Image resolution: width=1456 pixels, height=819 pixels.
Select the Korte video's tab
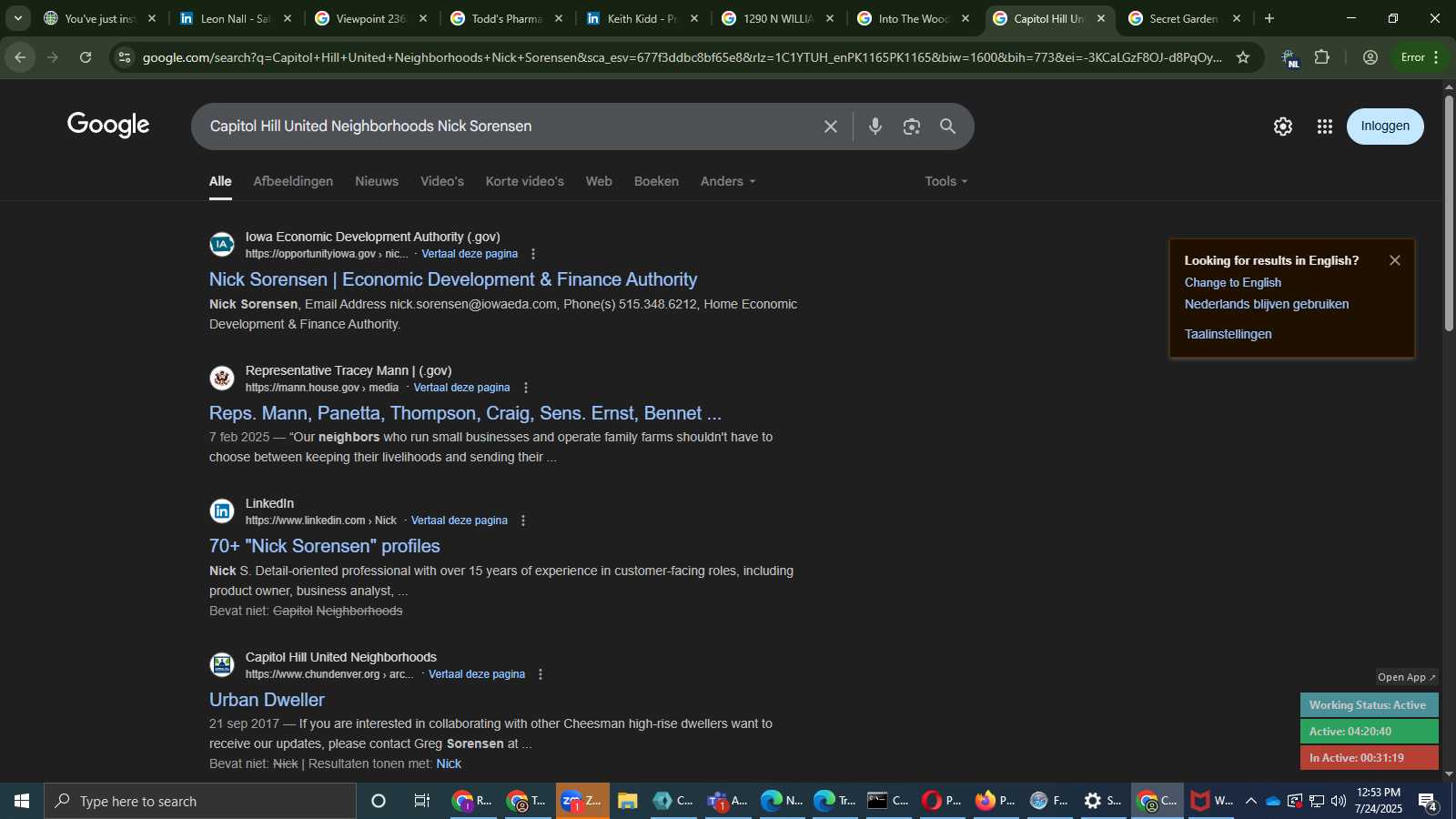coord(525,181)
